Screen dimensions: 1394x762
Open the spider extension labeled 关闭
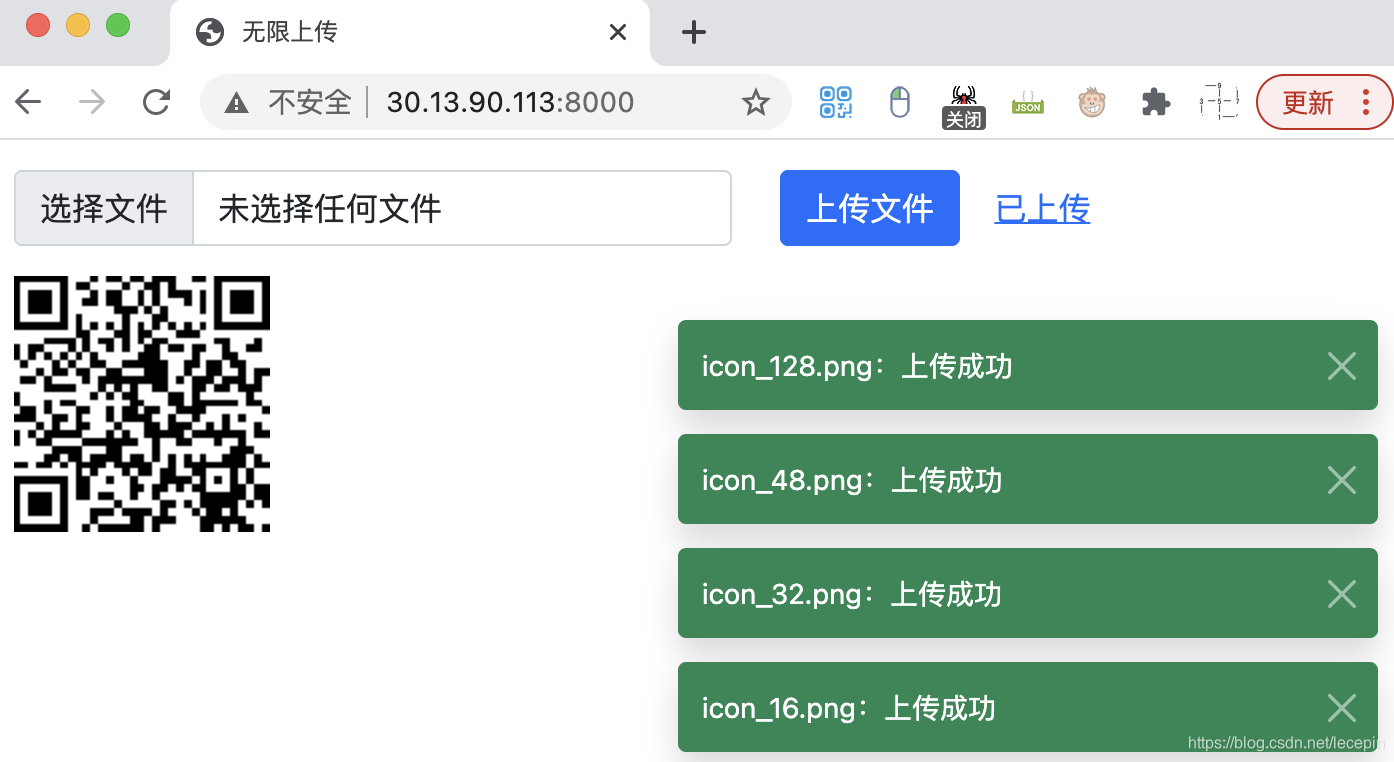pyautogui.click(x=964, y=106)
